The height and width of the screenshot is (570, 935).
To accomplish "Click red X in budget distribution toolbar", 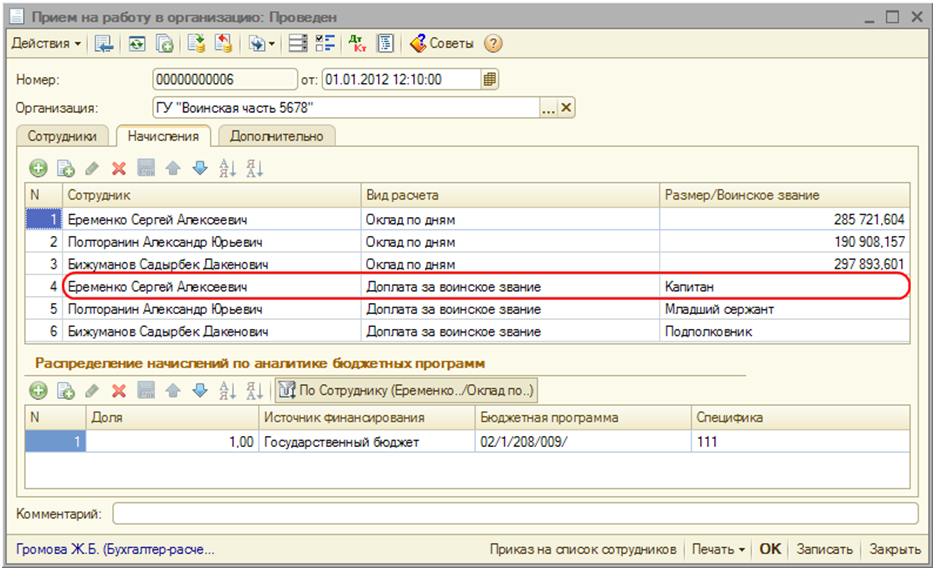I will click(118, 390).
